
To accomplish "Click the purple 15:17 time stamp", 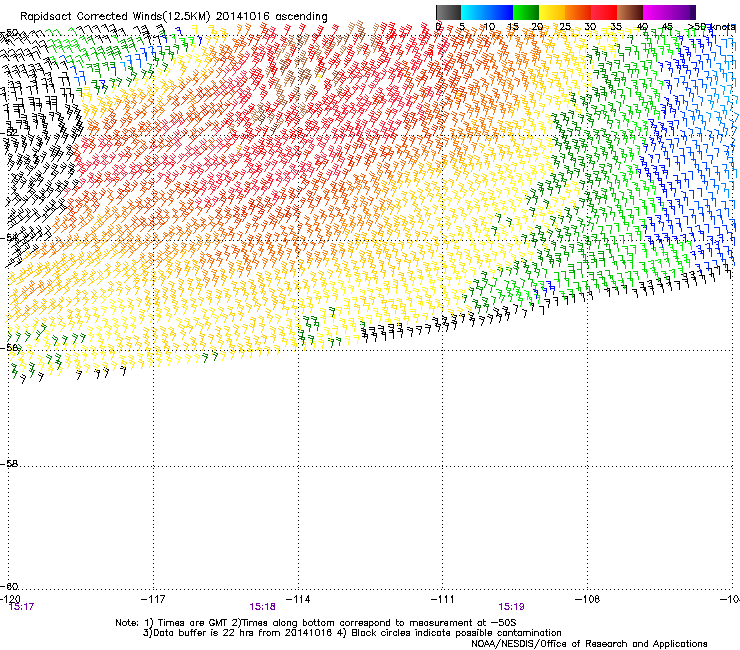I will pos(21,607).
